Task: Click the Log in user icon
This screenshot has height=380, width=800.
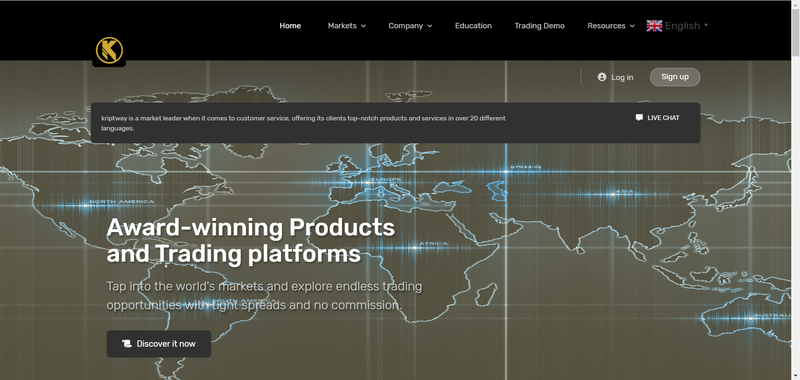Action: pos(602,77)
